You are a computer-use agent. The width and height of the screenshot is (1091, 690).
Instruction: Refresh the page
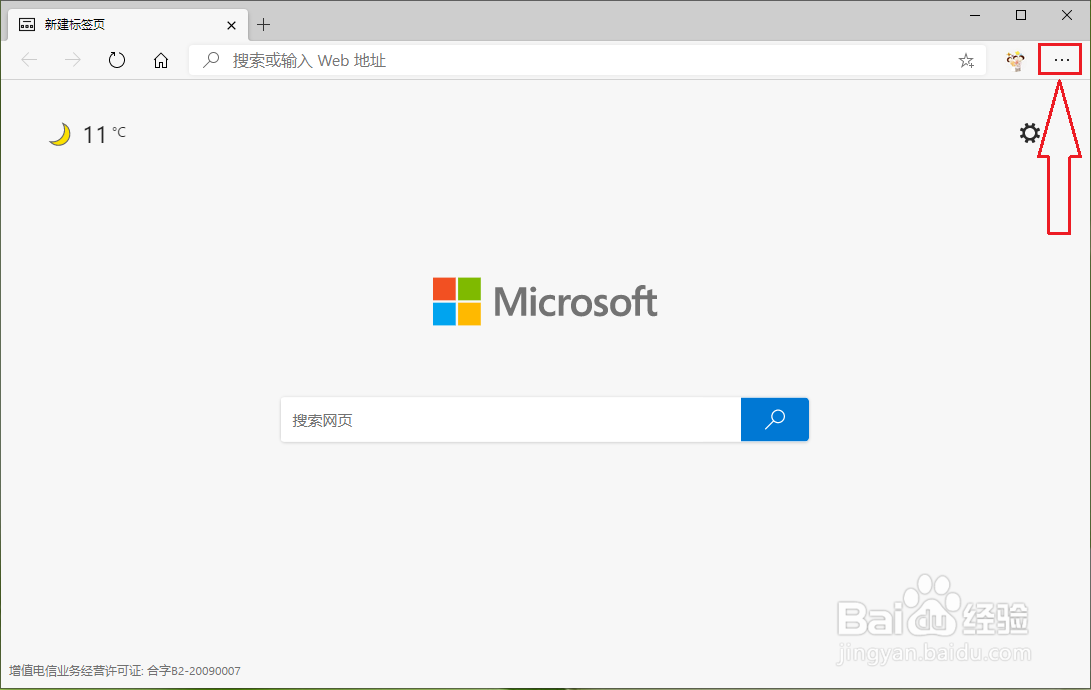coord(117,61)
